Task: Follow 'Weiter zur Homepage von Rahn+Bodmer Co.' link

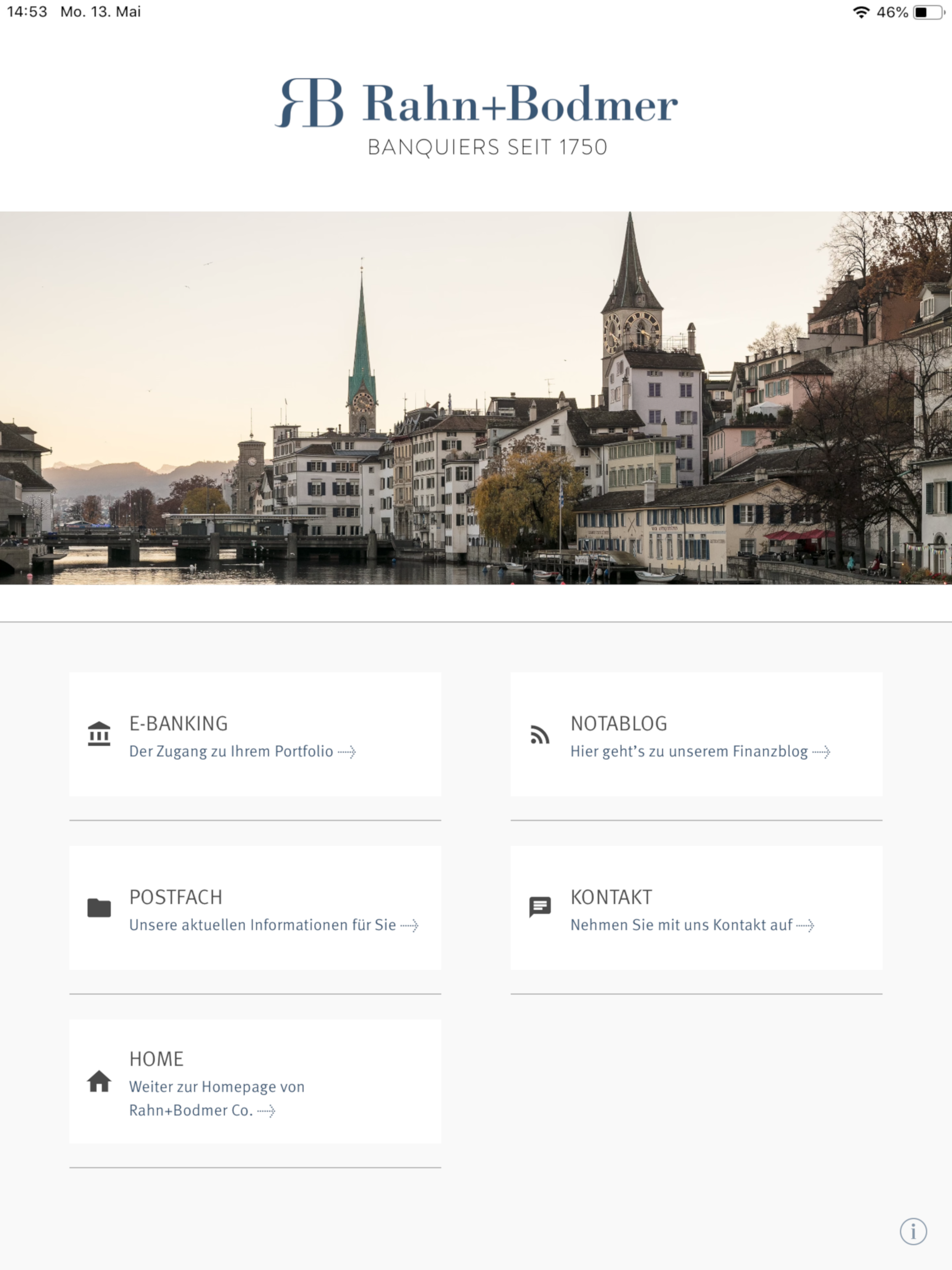Action: [x=217, y=1098]
